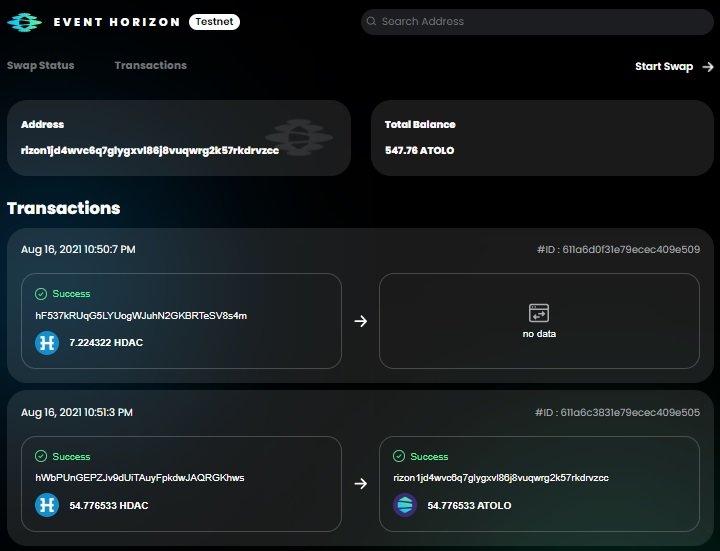This screenshot has height=551, width=720.
Task: Click the Start Swap arrow icon
Action: click(x=708, y=67)
